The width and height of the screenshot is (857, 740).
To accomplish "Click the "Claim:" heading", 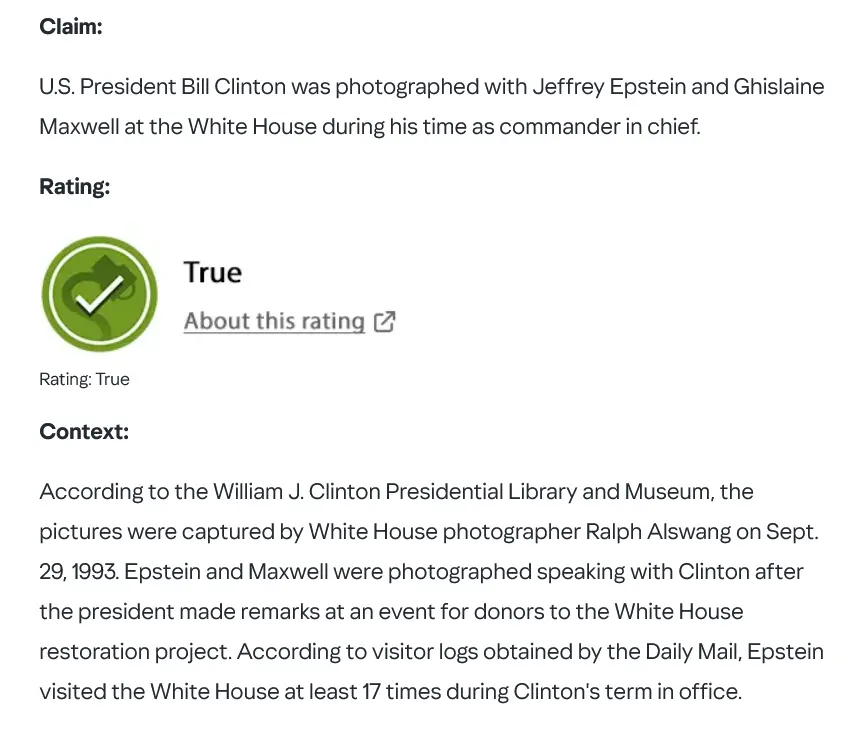I will pyautogui.click(x=71, y=27).
